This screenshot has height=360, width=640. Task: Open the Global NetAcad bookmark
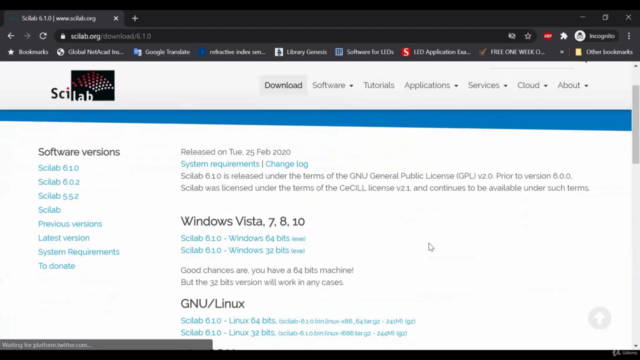(90, 52)
